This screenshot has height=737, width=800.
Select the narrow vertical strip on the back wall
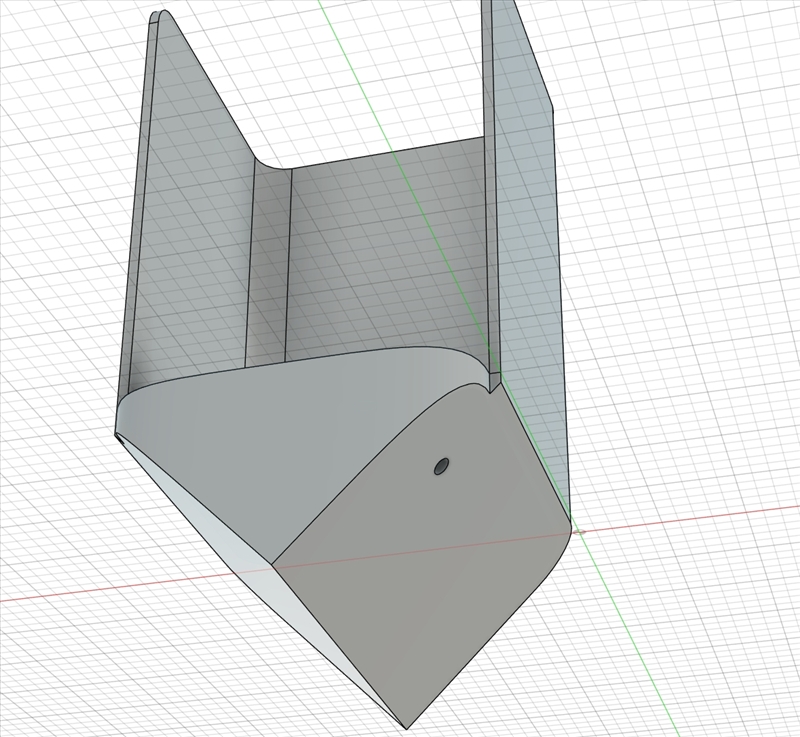269,265
